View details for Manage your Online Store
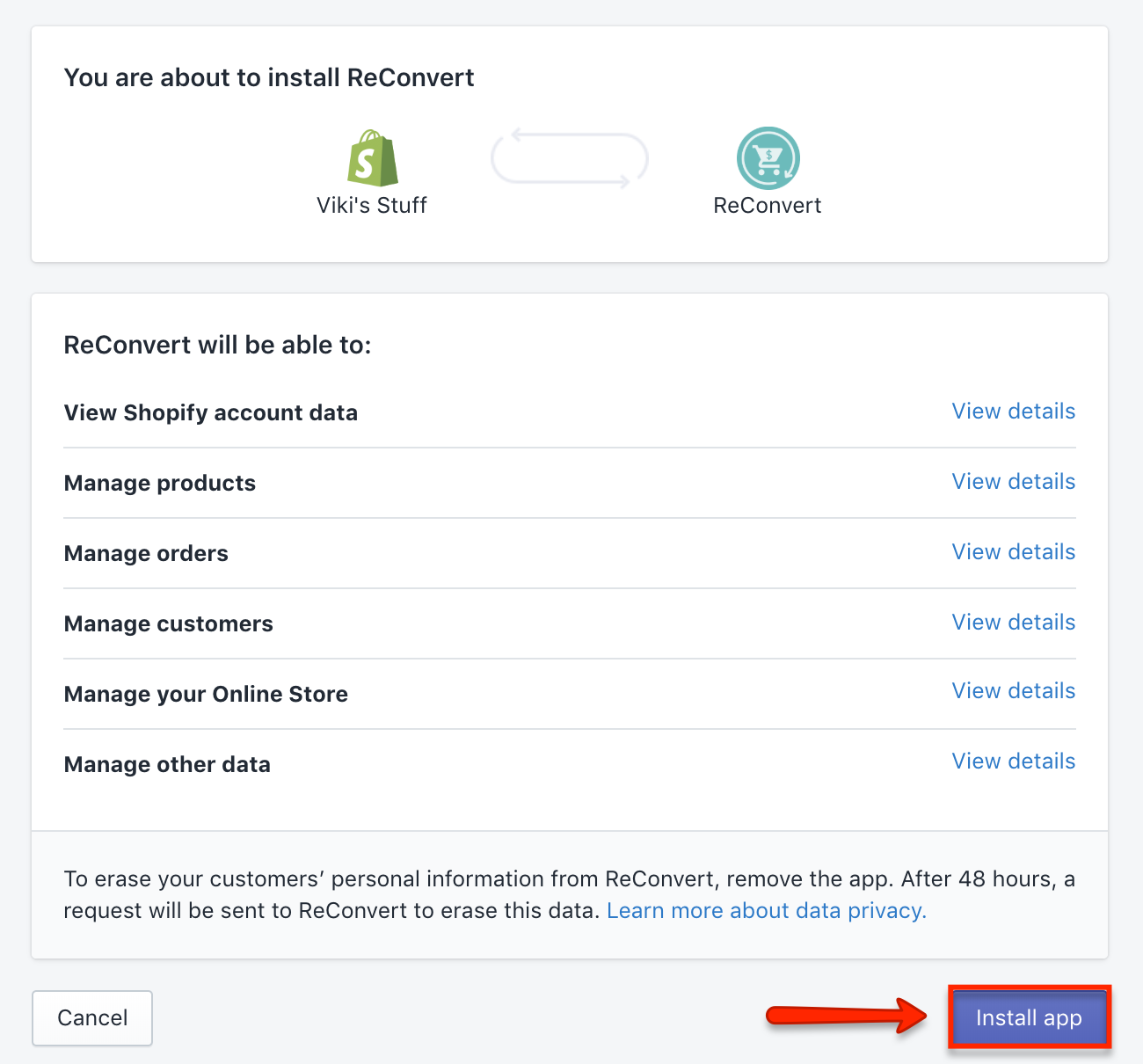Screen dimensions: 1143x1064 coord(1014,691)
